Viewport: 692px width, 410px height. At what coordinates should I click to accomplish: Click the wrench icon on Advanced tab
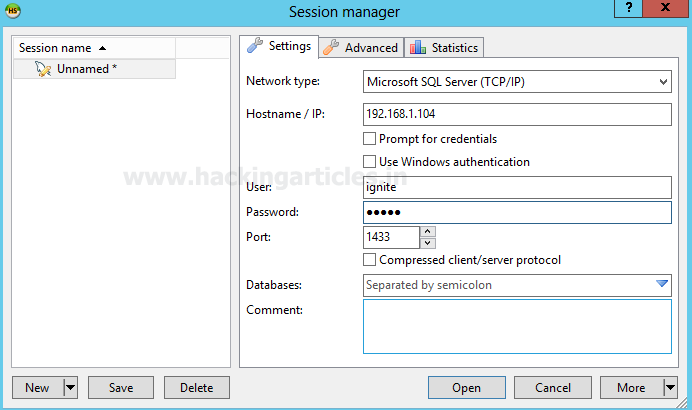(x=331, y=47)
